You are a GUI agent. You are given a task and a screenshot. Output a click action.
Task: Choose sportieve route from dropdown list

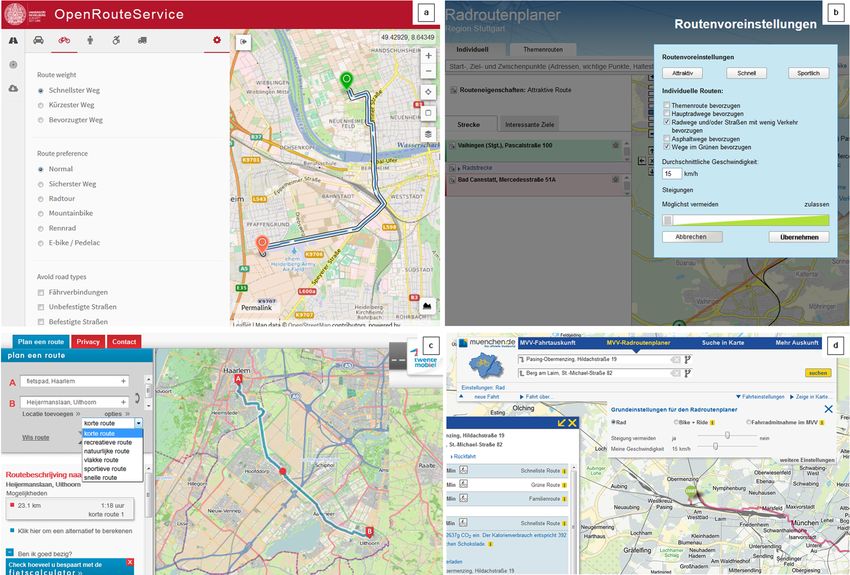[x=105, y=469]
